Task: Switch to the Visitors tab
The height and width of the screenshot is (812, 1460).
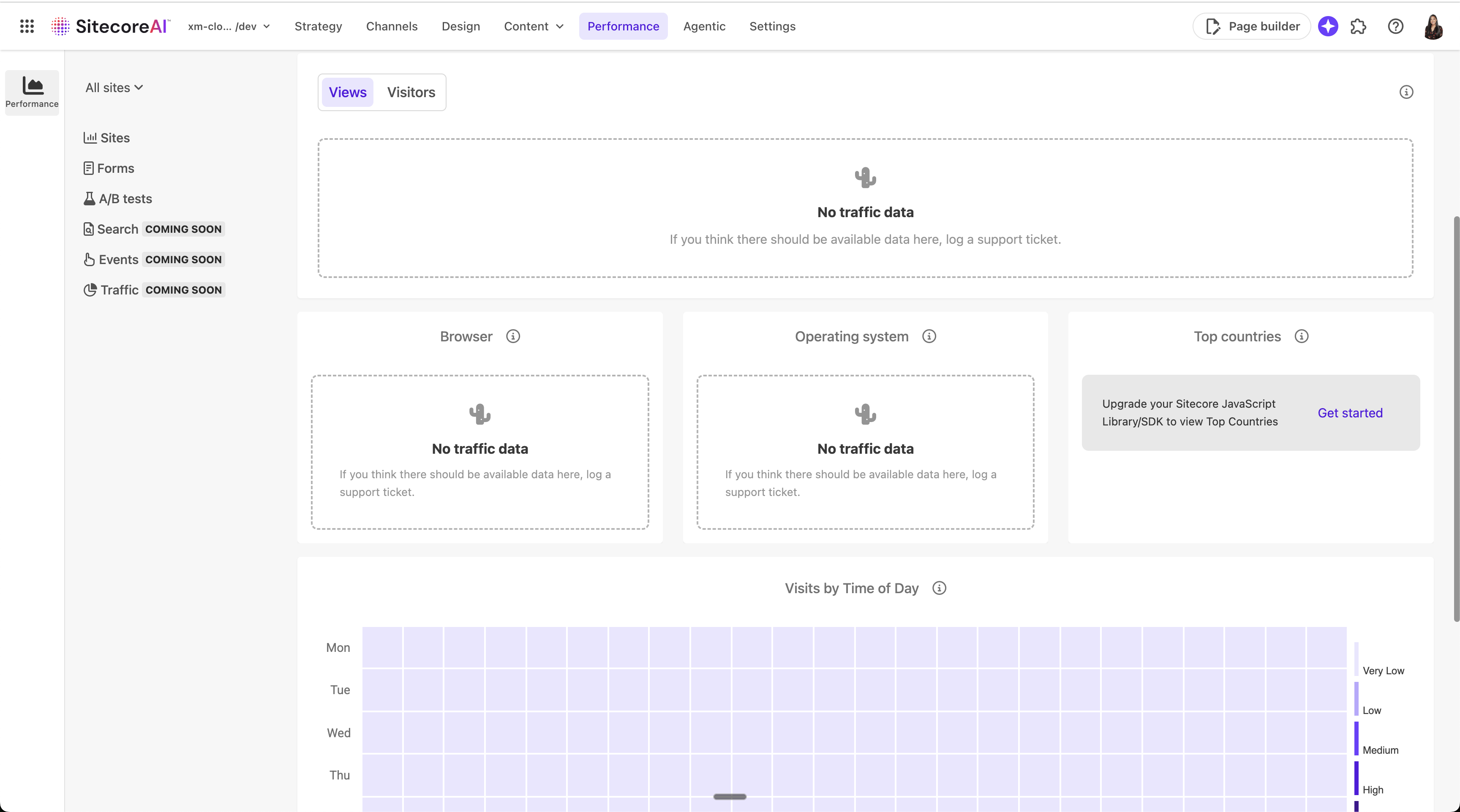Action: pos(411,93)
